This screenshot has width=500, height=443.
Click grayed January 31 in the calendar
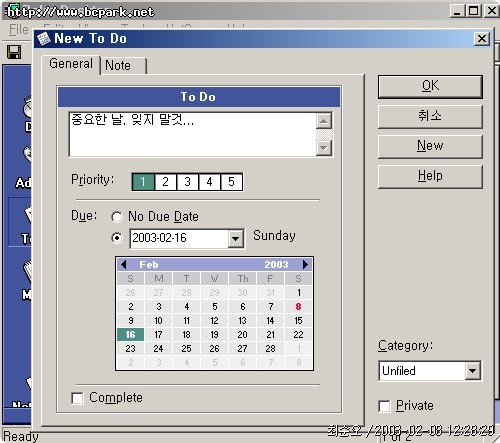coord(270,292)
